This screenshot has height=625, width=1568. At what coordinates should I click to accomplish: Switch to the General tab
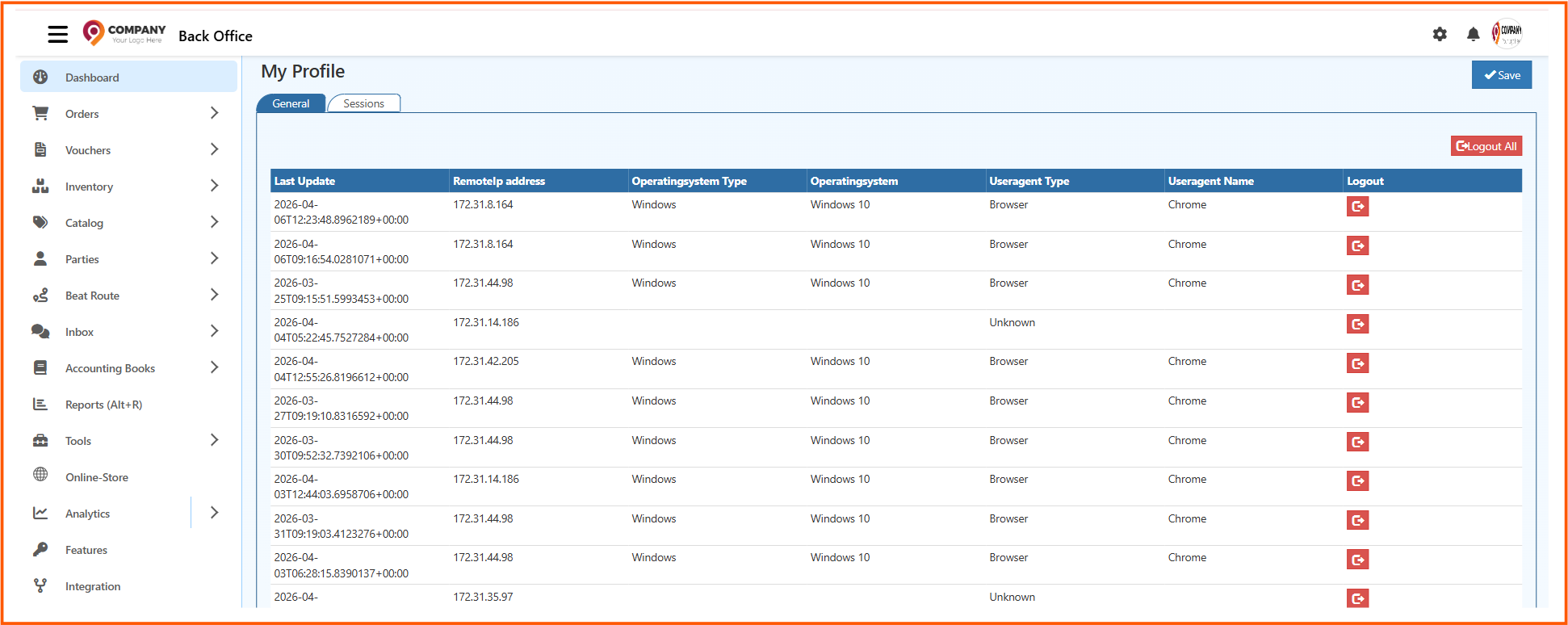tap(291, 103)
